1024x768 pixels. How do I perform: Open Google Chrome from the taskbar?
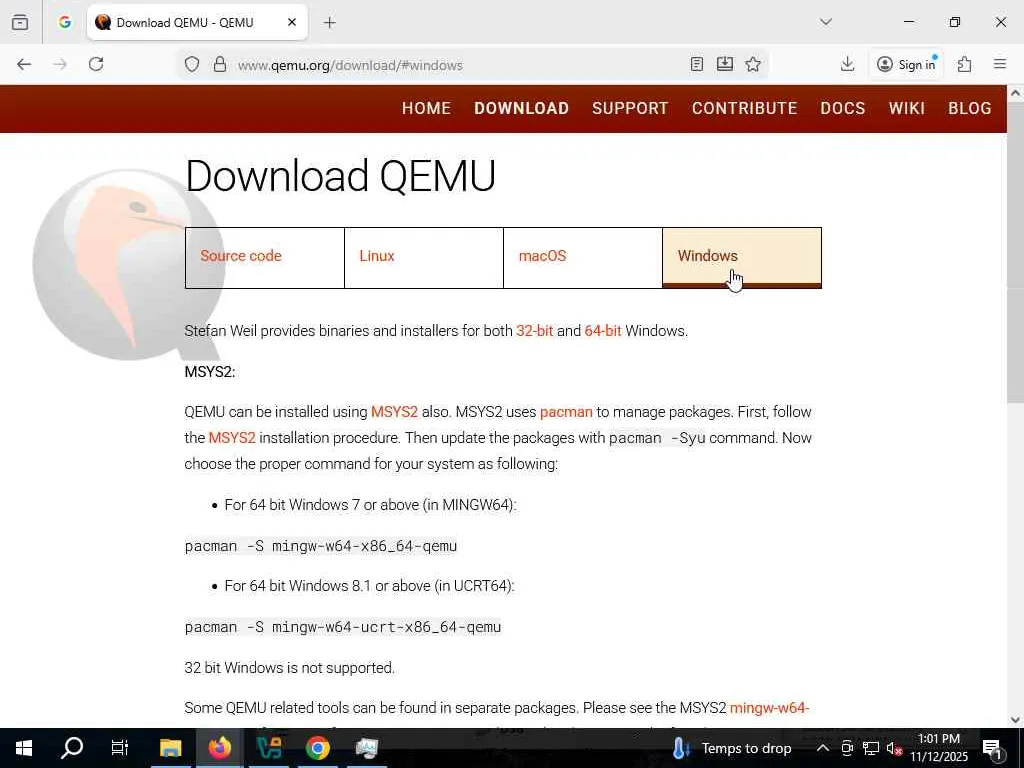317,748
